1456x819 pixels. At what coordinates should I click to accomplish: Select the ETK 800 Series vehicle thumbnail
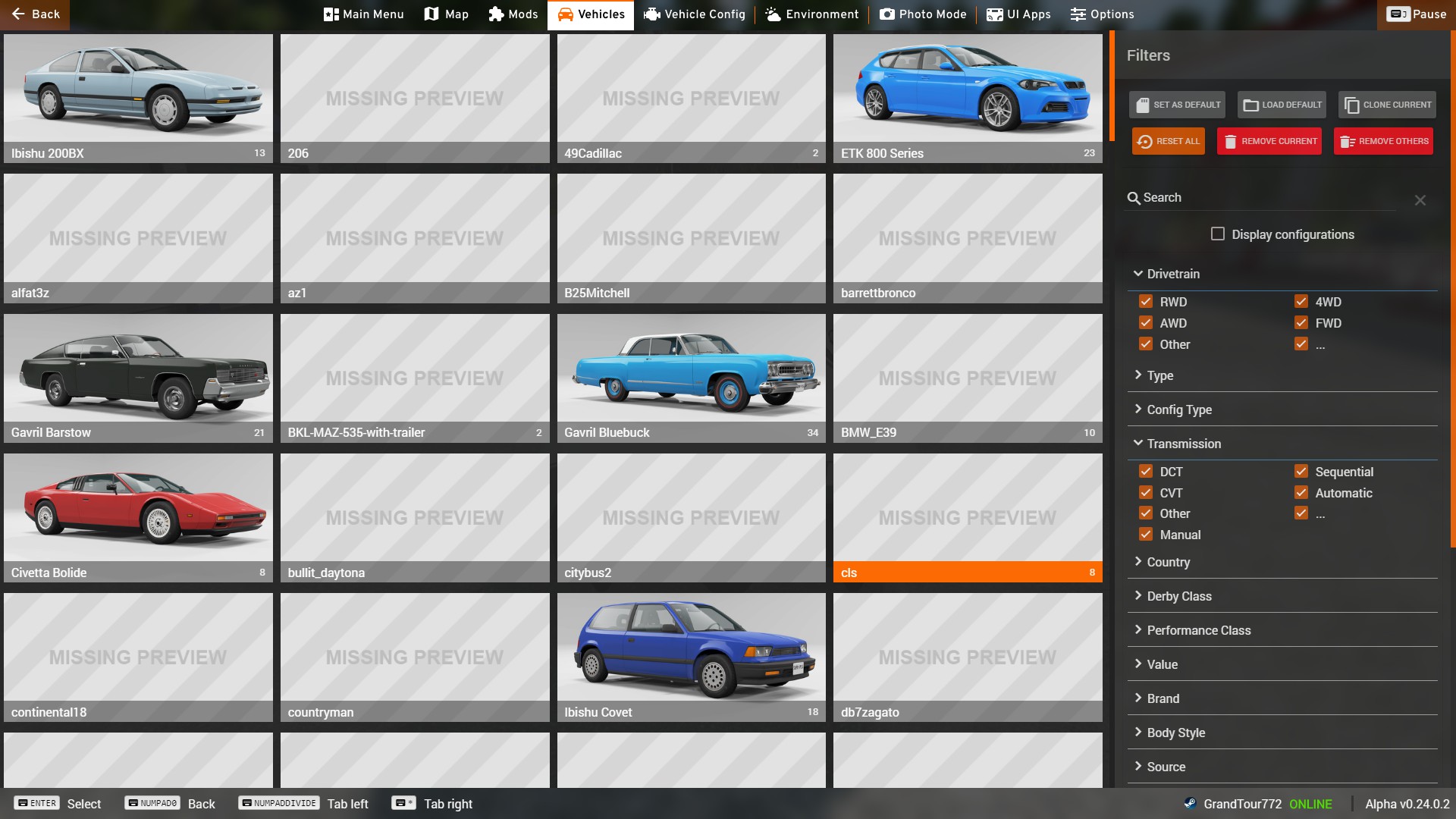pos(968,99)
